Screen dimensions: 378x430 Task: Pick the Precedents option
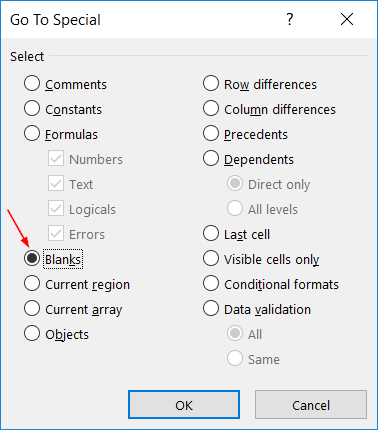(x=211, y=134)
